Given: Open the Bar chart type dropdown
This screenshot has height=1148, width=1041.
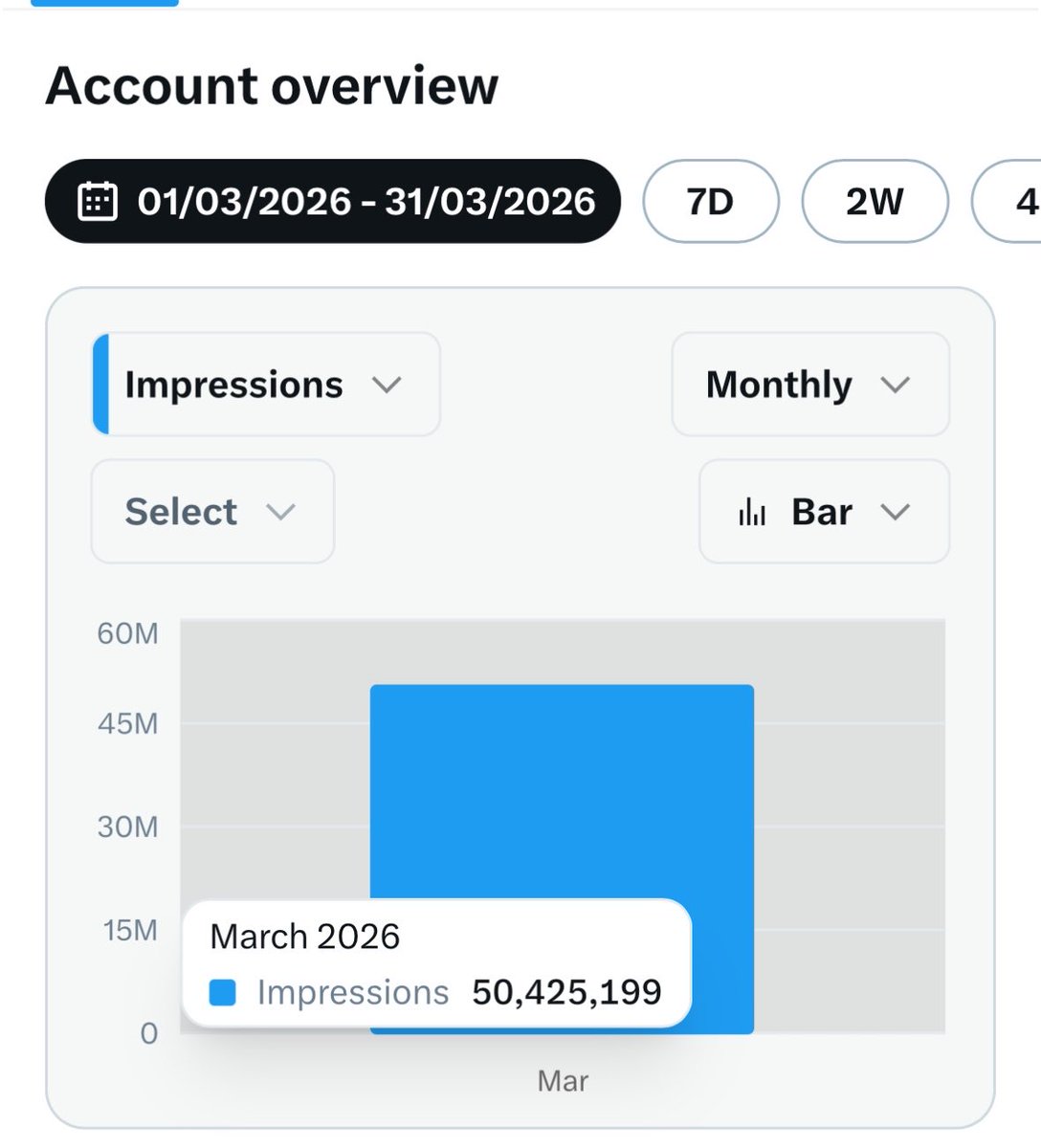Looking at the screenshot, I should pos(824,512).
